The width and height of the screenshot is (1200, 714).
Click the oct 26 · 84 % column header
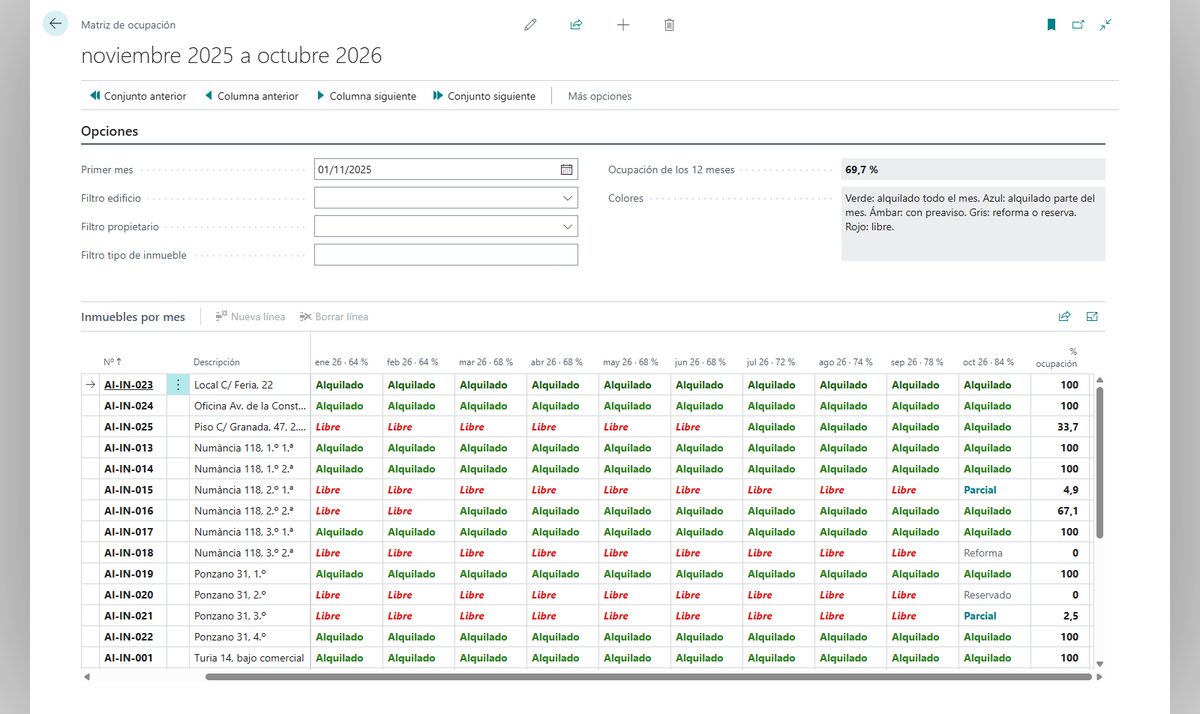pos(988,362)
